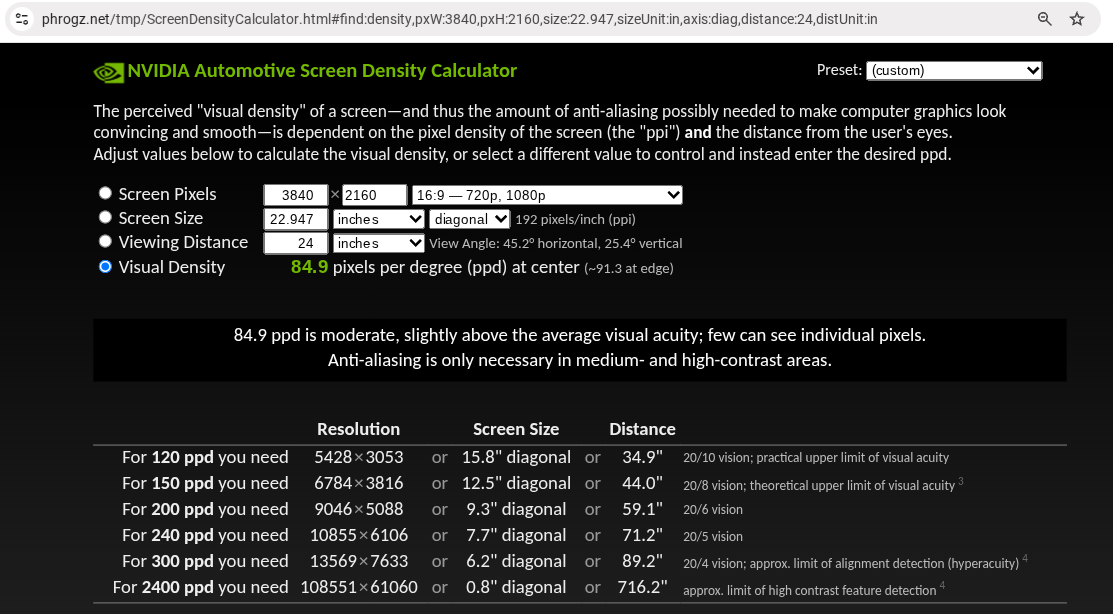The image size is (1113, 614).
Task: Click the 59.1" distance cell
Action: point(642,509)
